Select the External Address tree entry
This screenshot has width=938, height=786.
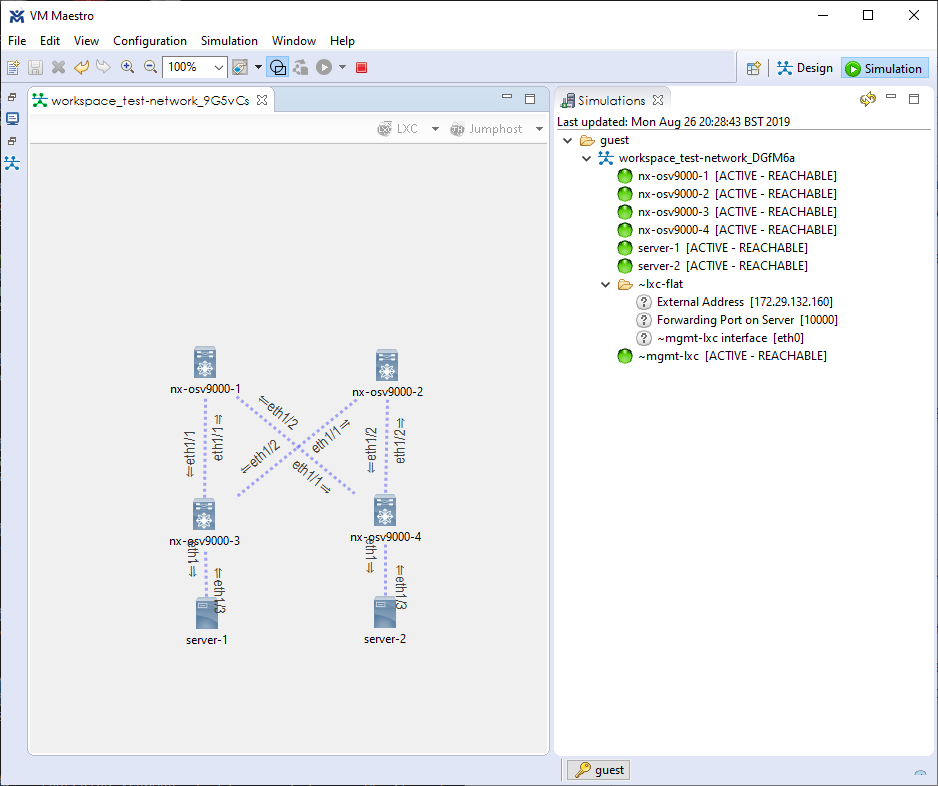pyautogui.click(x=735, y=302)
